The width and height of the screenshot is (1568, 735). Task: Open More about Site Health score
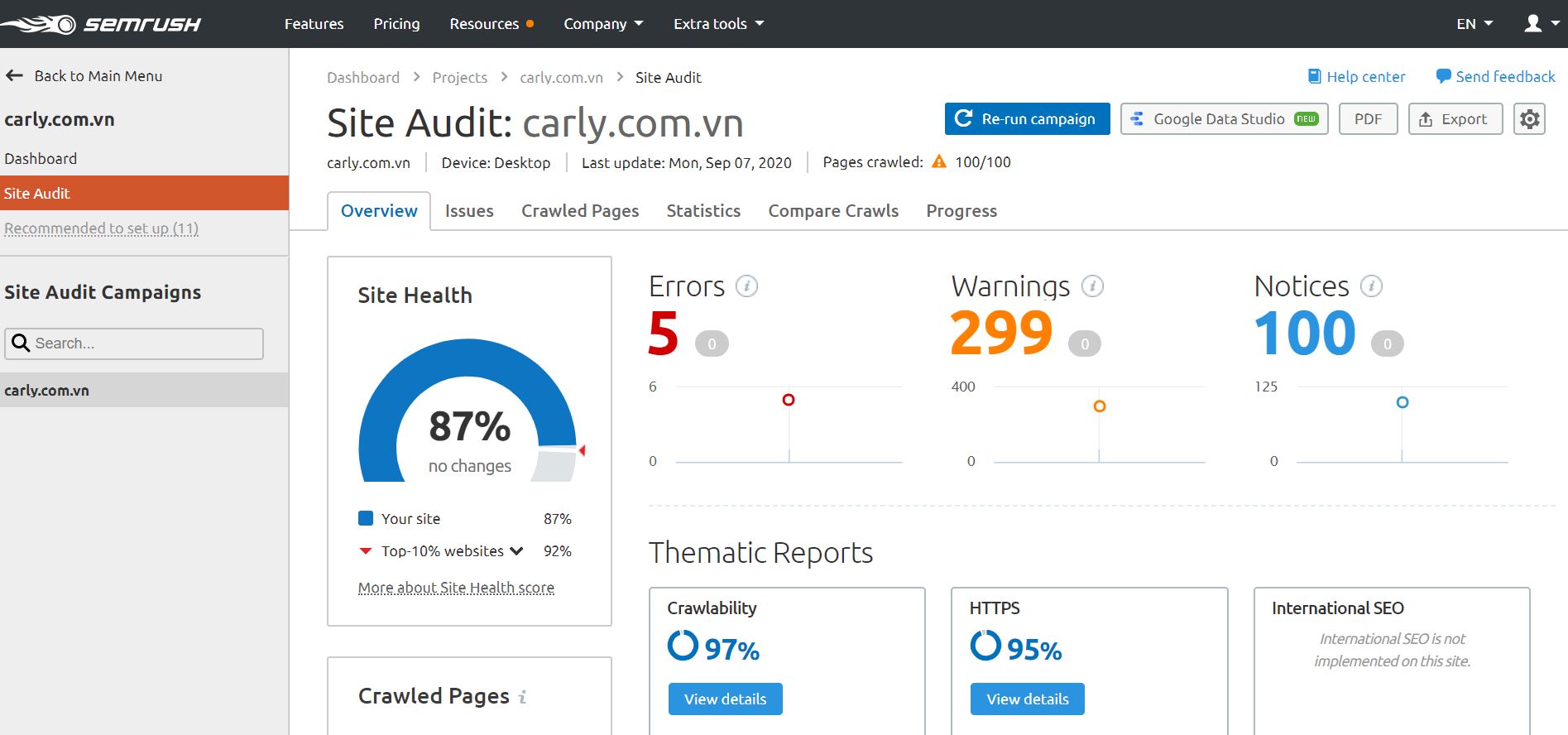click(x=456, y=588)
